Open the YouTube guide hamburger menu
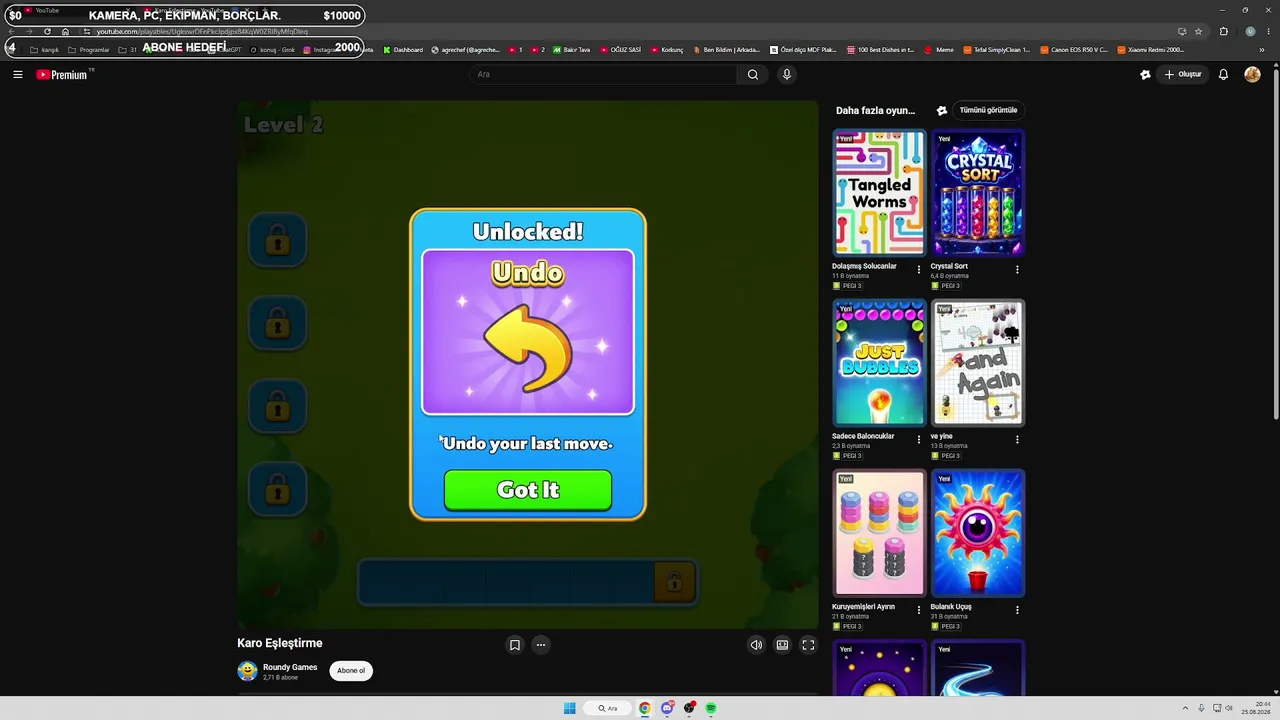 click(18, 74)
